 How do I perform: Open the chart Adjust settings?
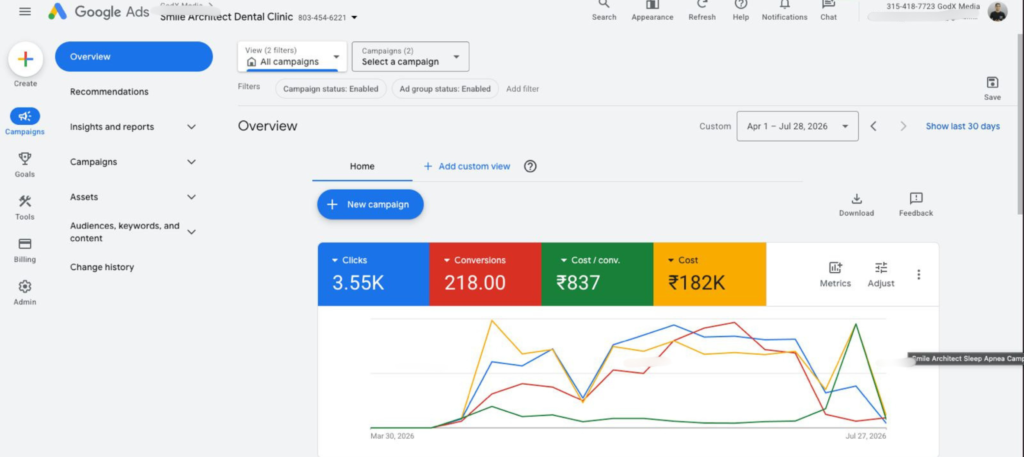click(x=881, y=274)
